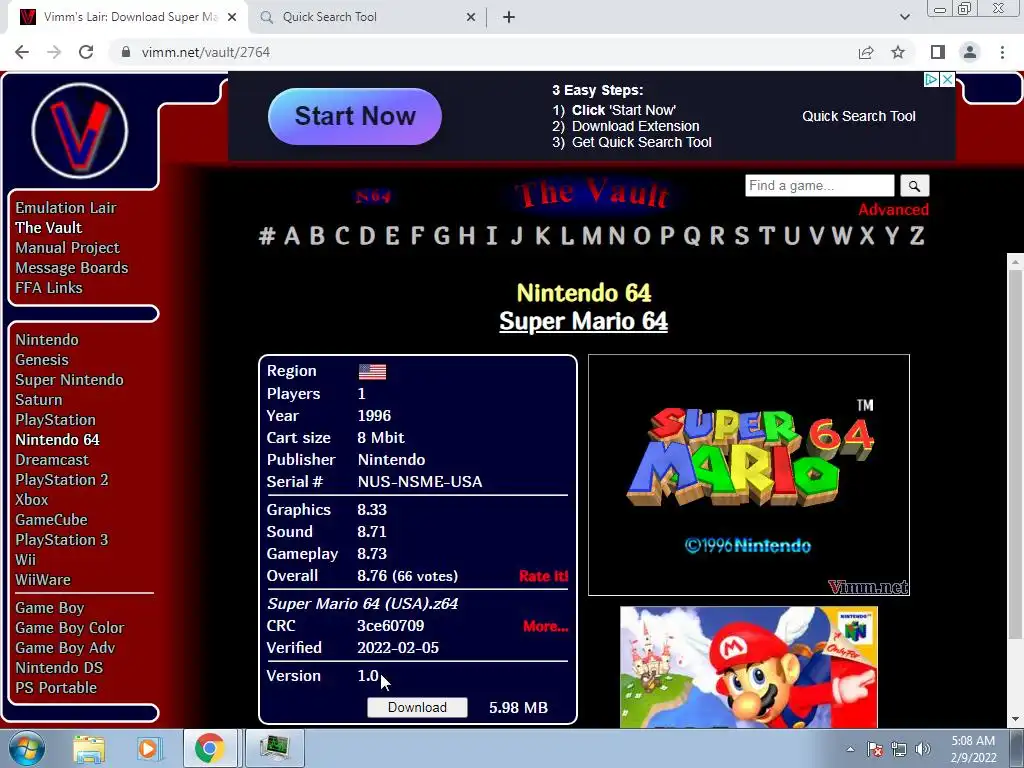Select the Dreamcast system link
1024x768 pixels.
(x=52, y=460)
